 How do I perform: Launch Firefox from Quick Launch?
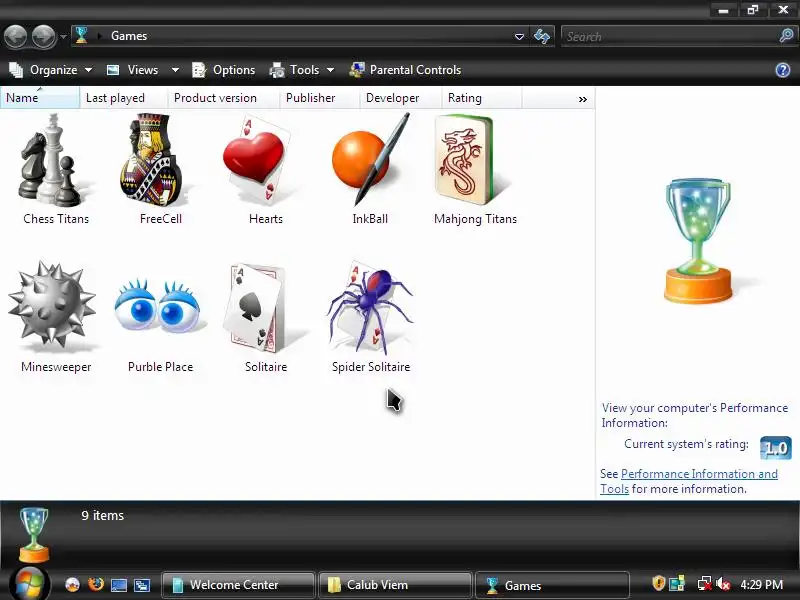(95, 584)
